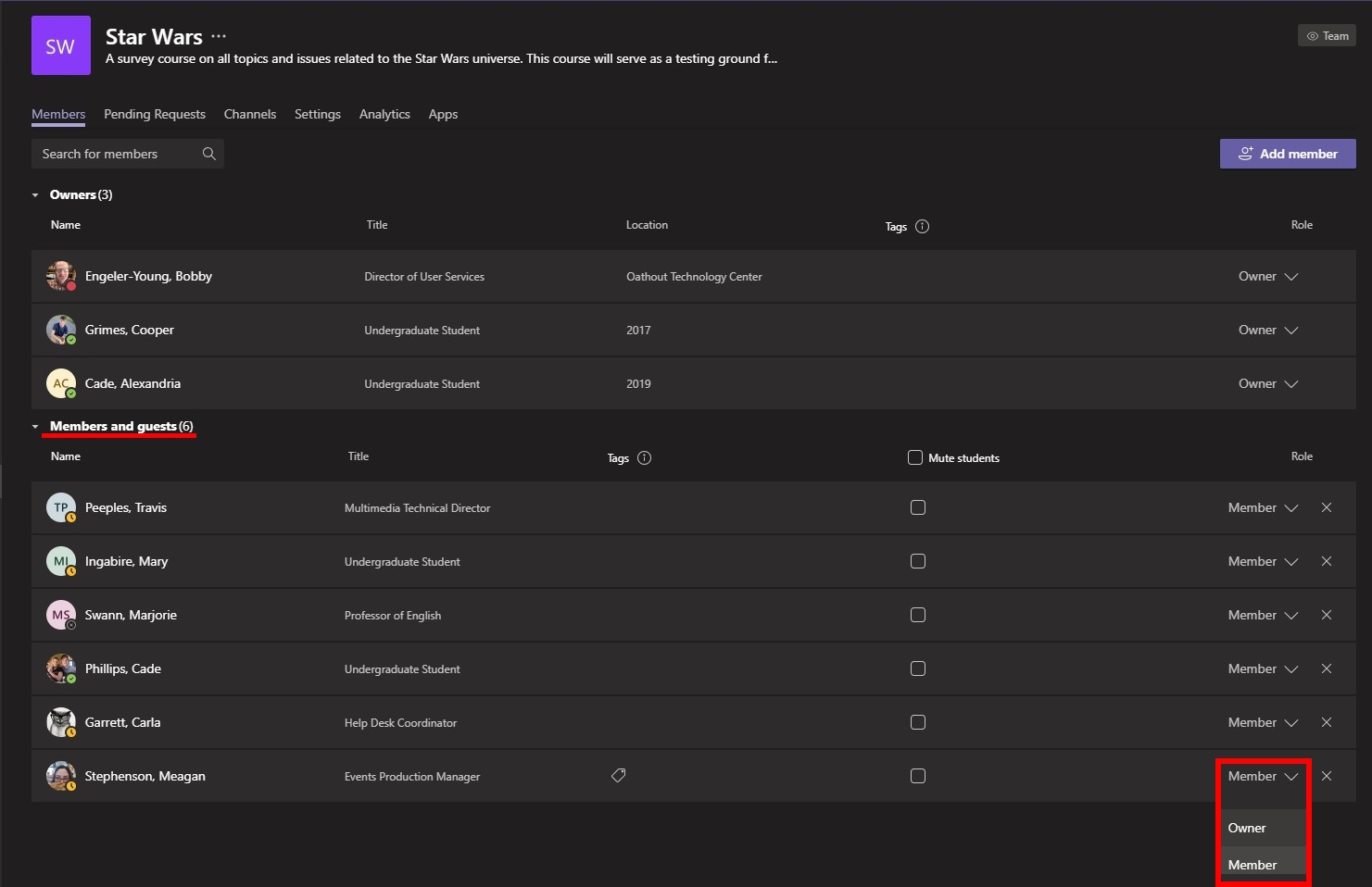This screenshot has width=1372, height=887.
Task: Open the Analytics tab
Action: point(384,114)
